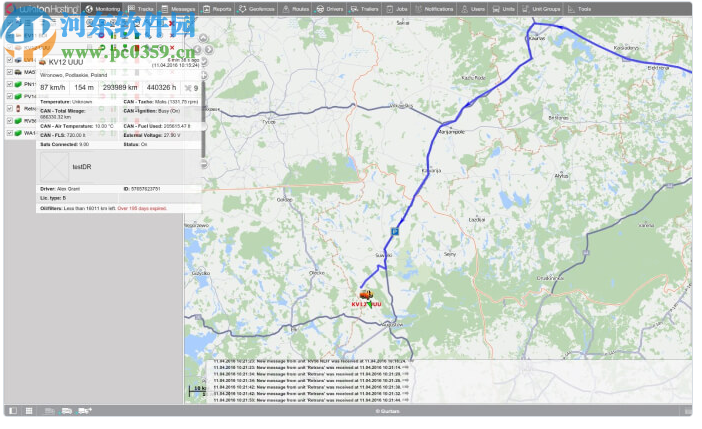The width and height of the screenshot is (702, 429).
Task: Pan the map left with arrow
Action: pyautogui.click(x=197, y=49)
